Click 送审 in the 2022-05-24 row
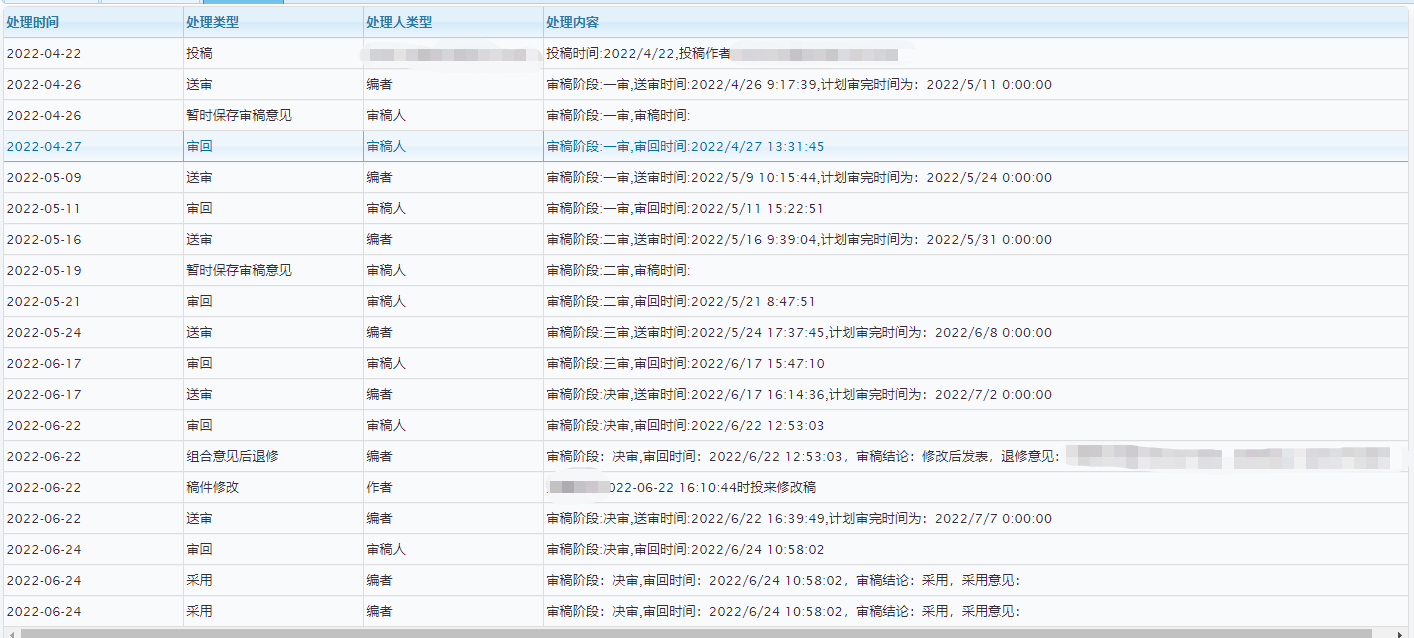 [x=199, y=333]
